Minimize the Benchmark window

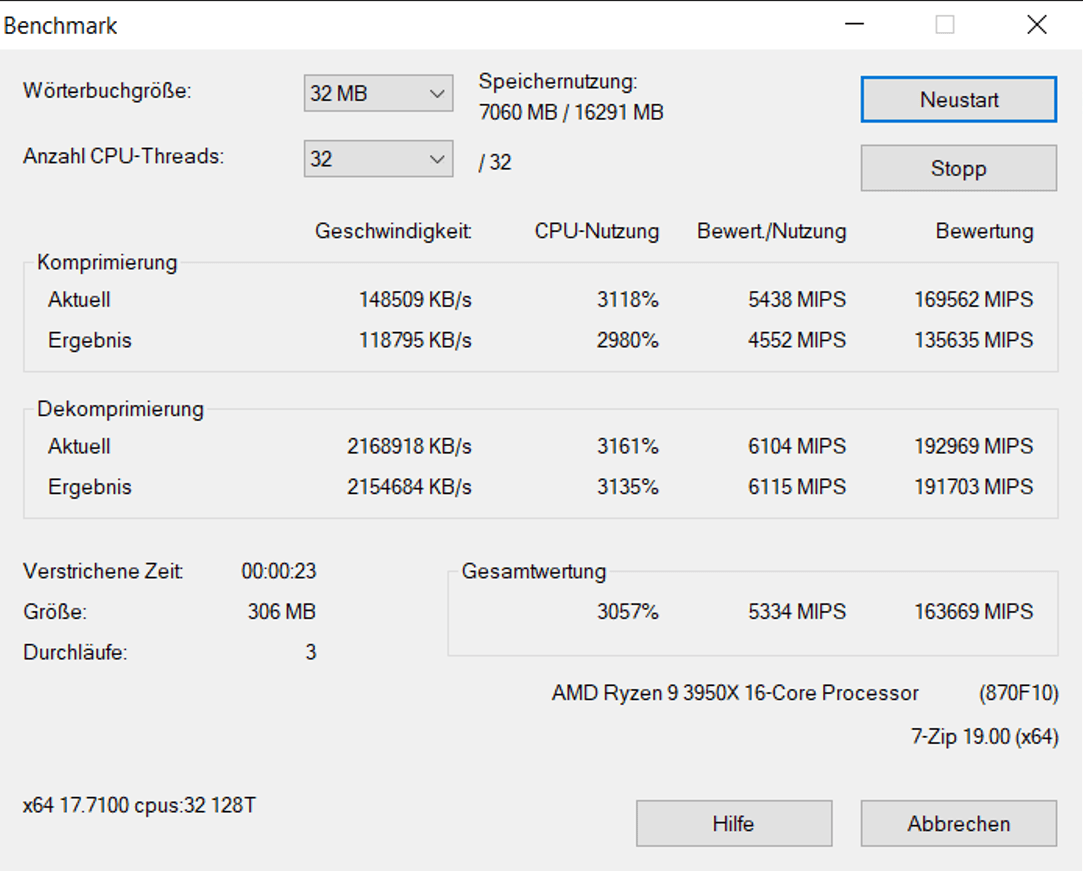click(854, 25)
